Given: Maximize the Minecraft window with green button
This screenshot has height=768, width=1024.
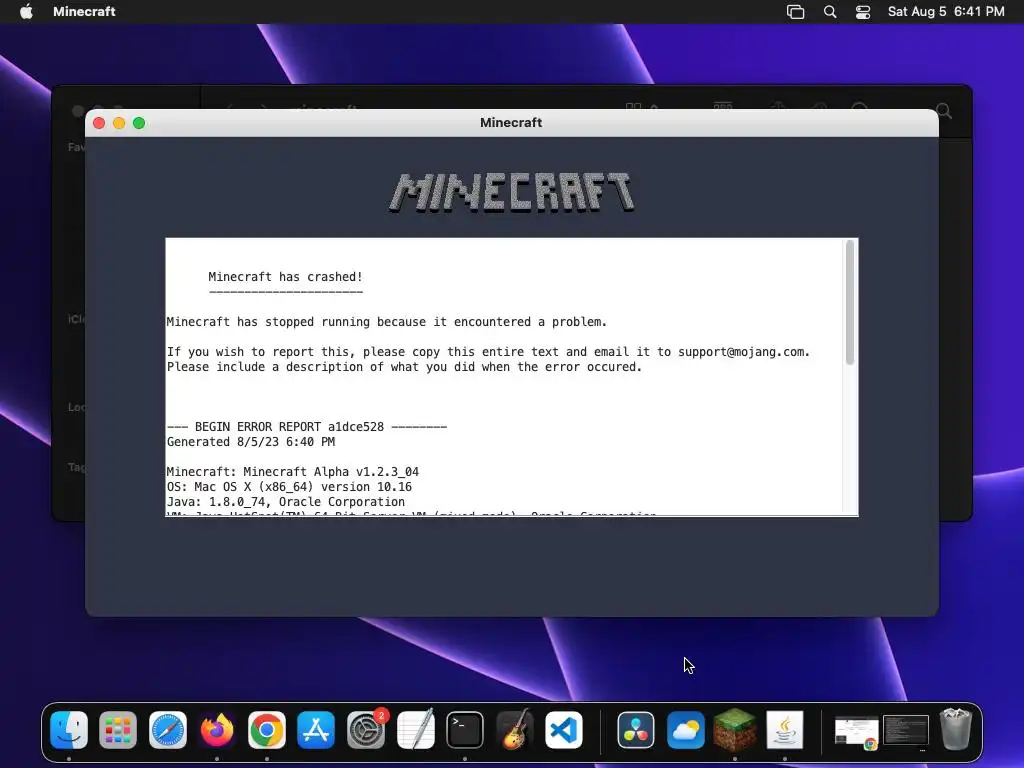Looking at the screenshot, I should pos(139,123).
